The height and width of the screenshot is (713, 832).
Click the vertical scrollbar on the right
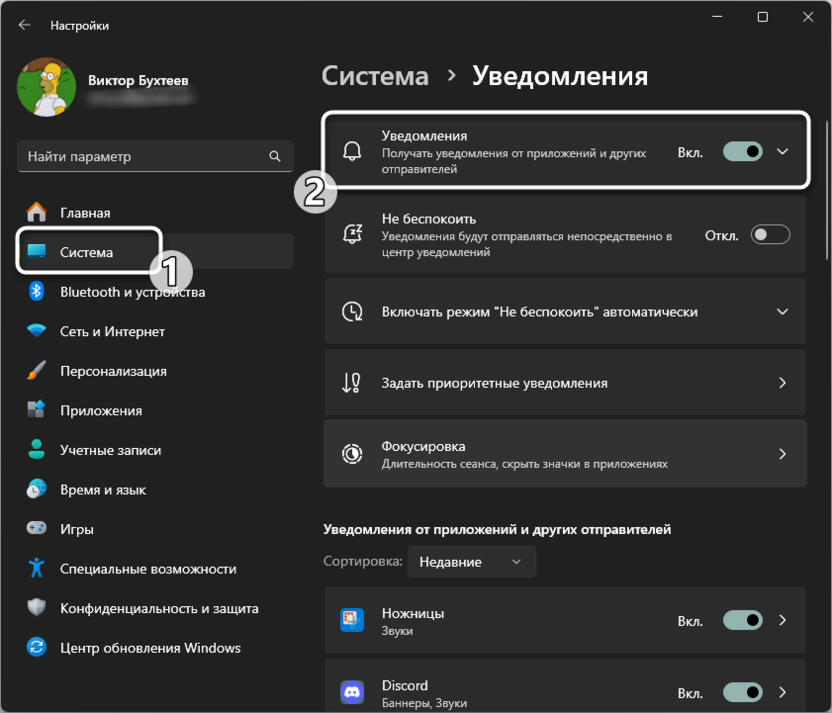pyautogui.click(x=826, y=190)
